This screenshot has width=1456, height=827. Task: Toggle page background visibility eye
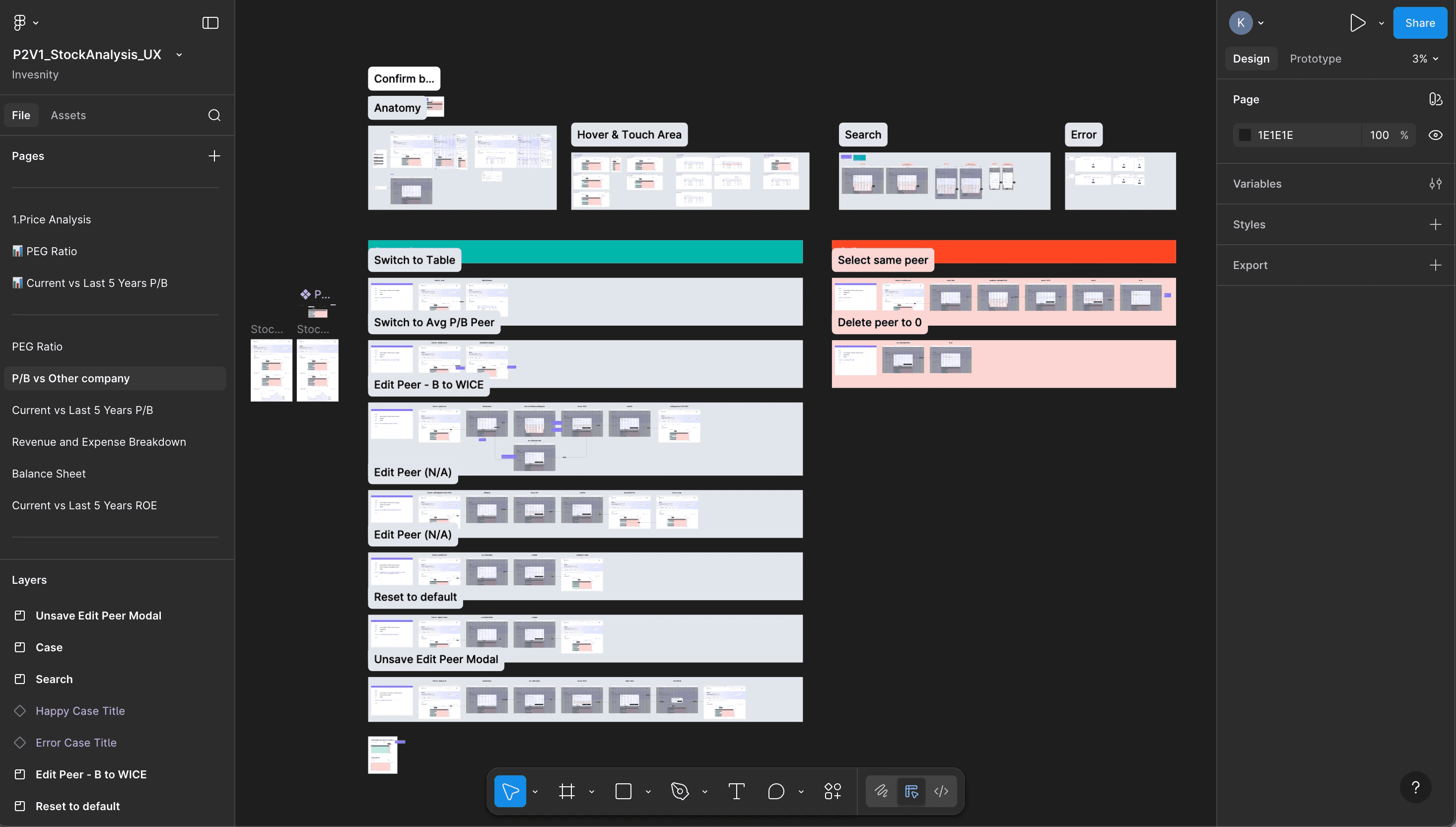tap(1435, 135)
